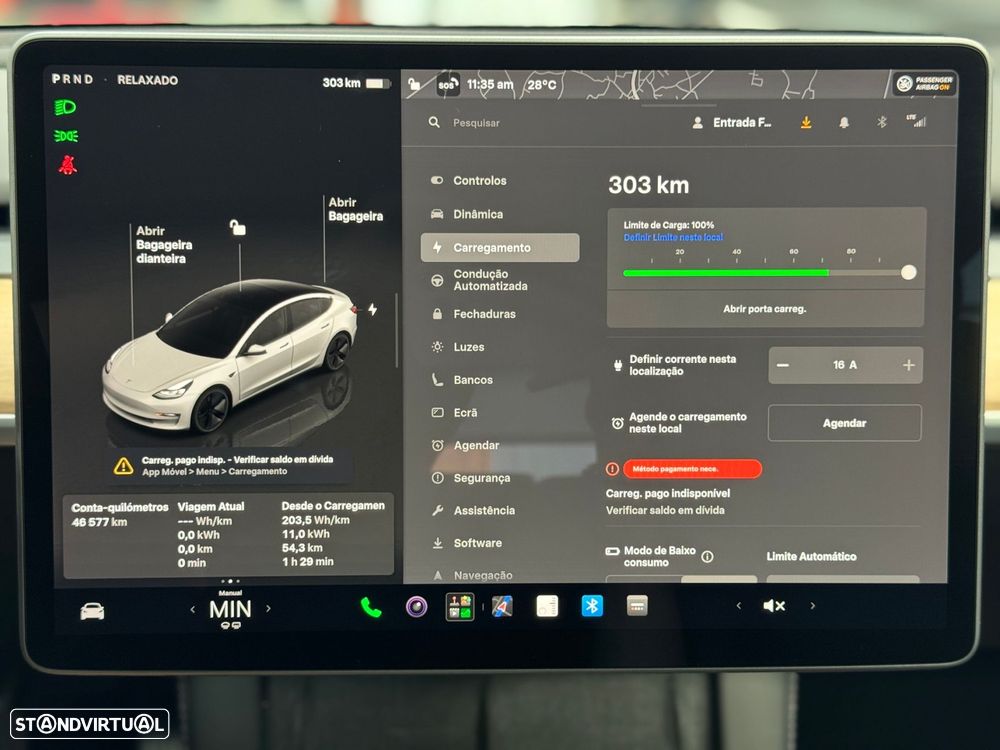Tap the SOS icon in status bar
The width and height of the screenshot is (1000, 750).
[448, 84]
